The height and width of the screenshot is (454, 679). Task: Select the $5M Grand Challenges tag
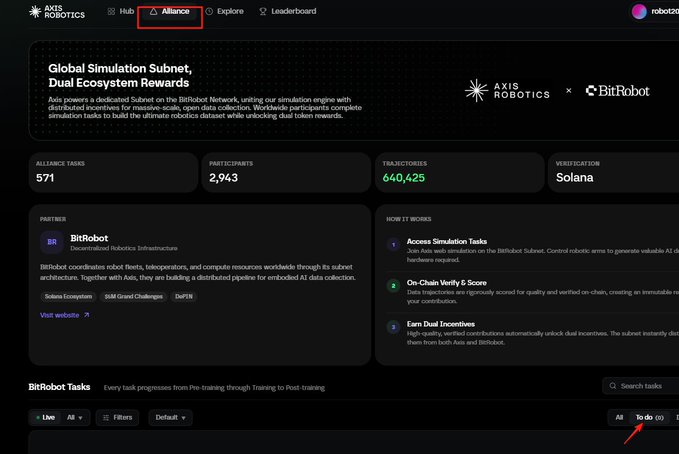click(x=133, y=296)
